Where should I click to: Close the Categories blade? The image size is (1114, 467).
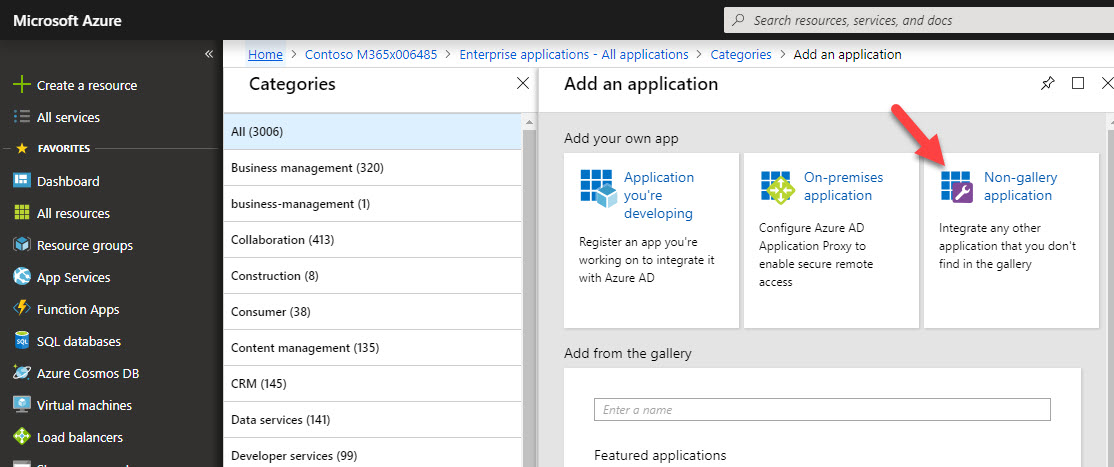coord(523,83)
